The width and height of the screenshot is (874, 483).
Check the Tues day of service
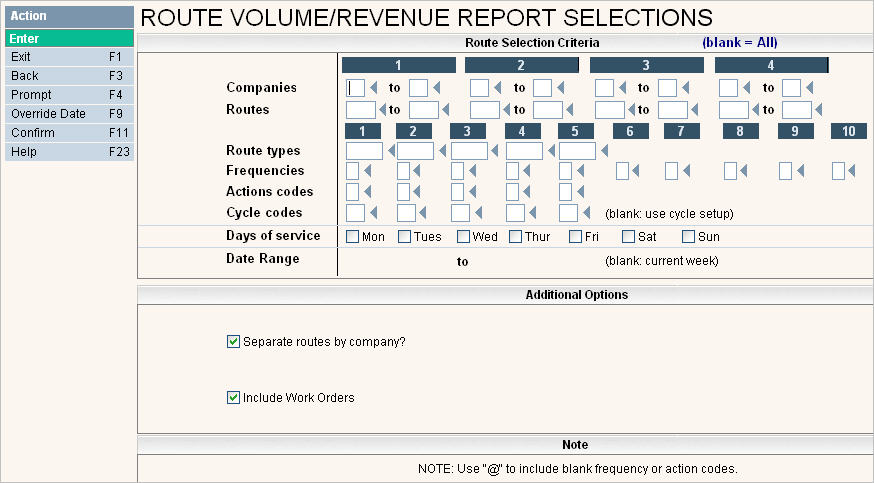coord(405,236)
